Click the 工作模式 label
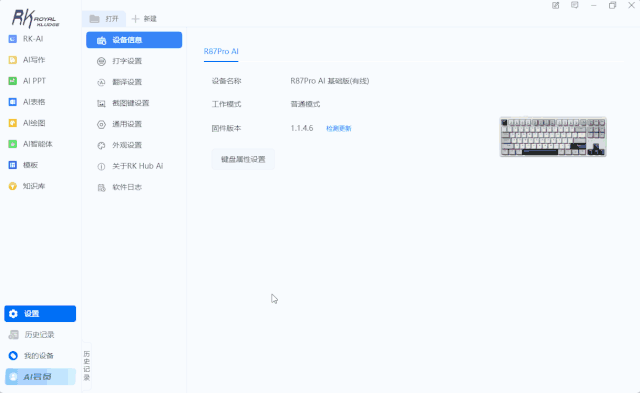The image size is (640, 393). click(227, 104)
